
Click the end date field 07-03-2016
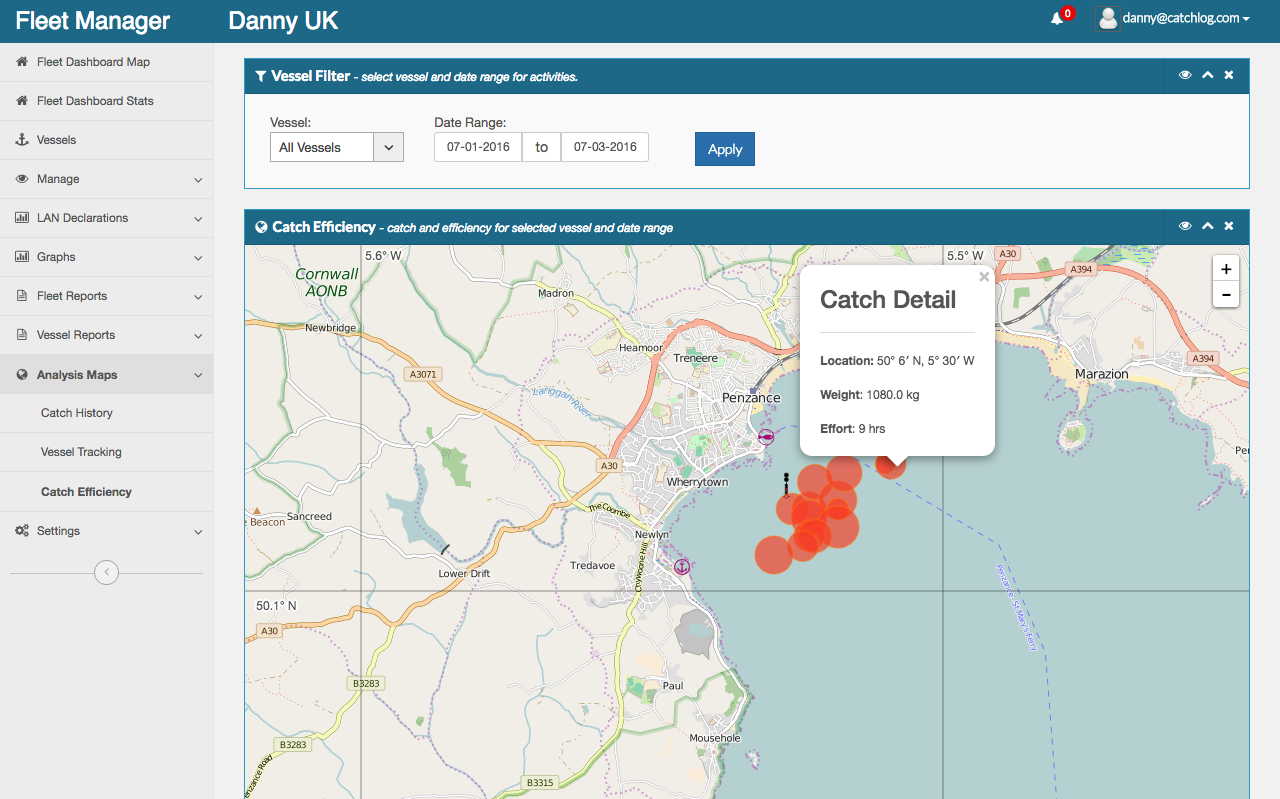coord(605,147)
